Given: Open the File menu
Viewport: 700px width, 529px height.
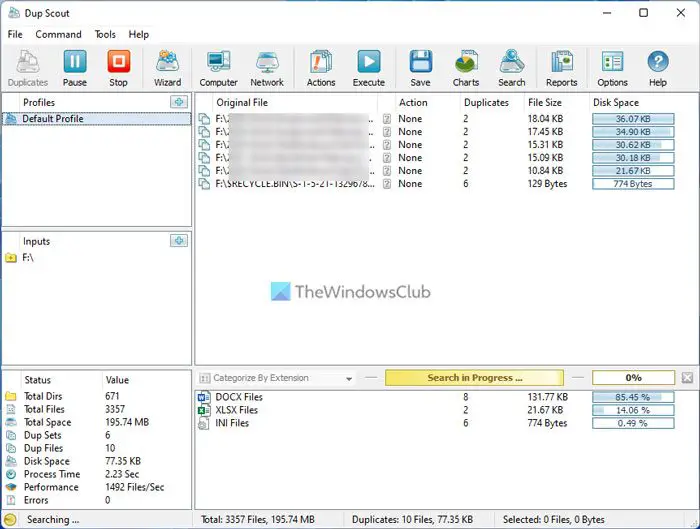Looking at the screenshot, I should 15,34.
